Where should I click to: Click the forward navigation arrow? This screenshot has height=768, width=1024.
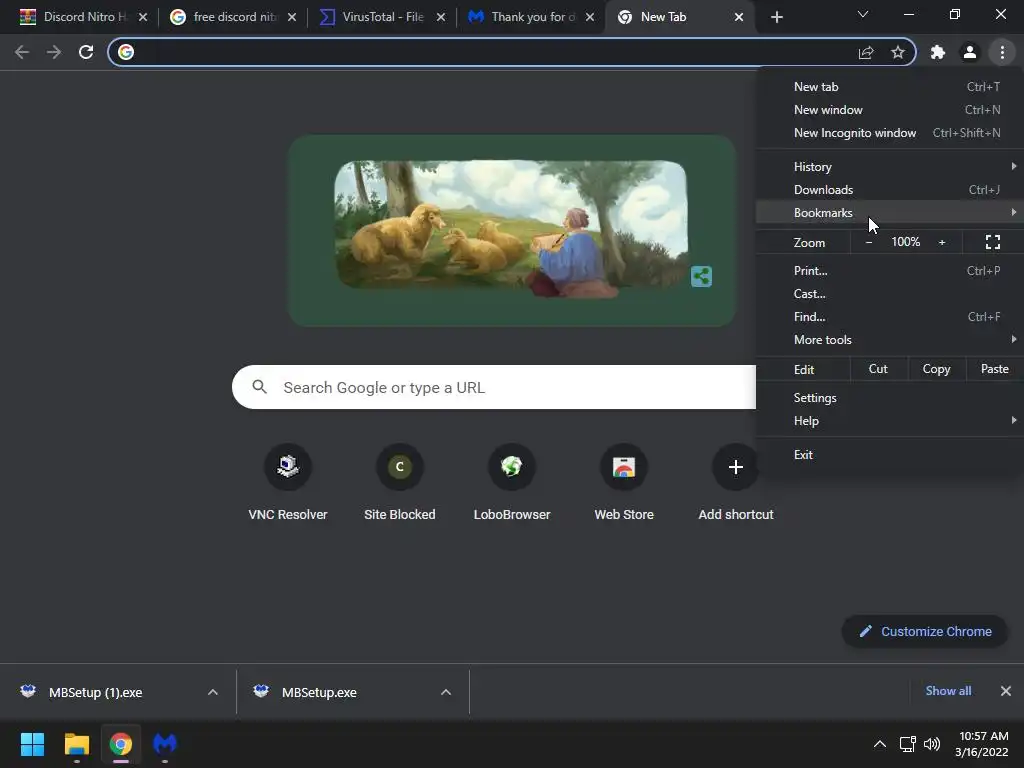coord(54,52)
